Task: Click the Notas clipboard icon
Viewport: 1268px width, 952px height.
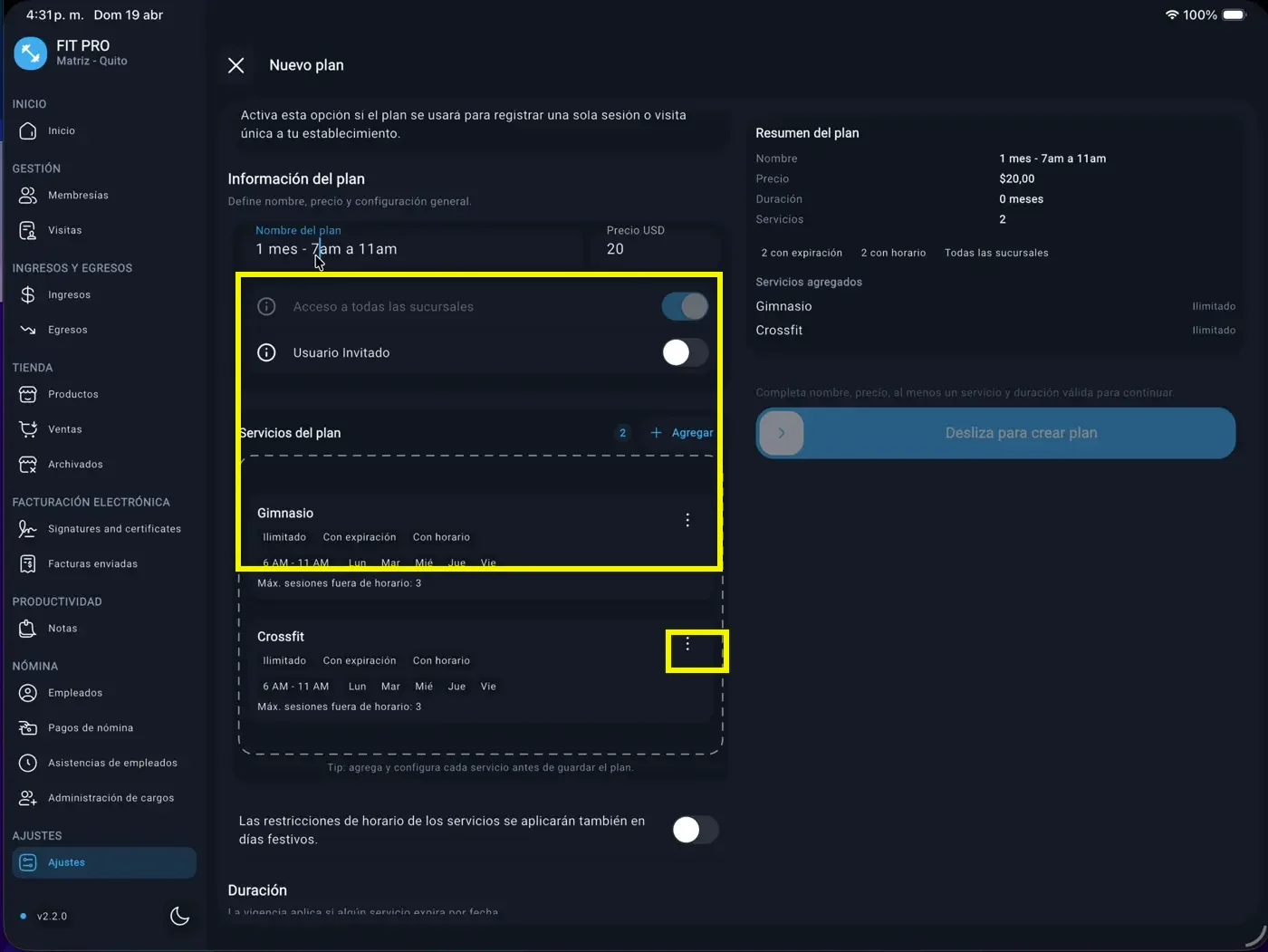Action: coord(28,628)
